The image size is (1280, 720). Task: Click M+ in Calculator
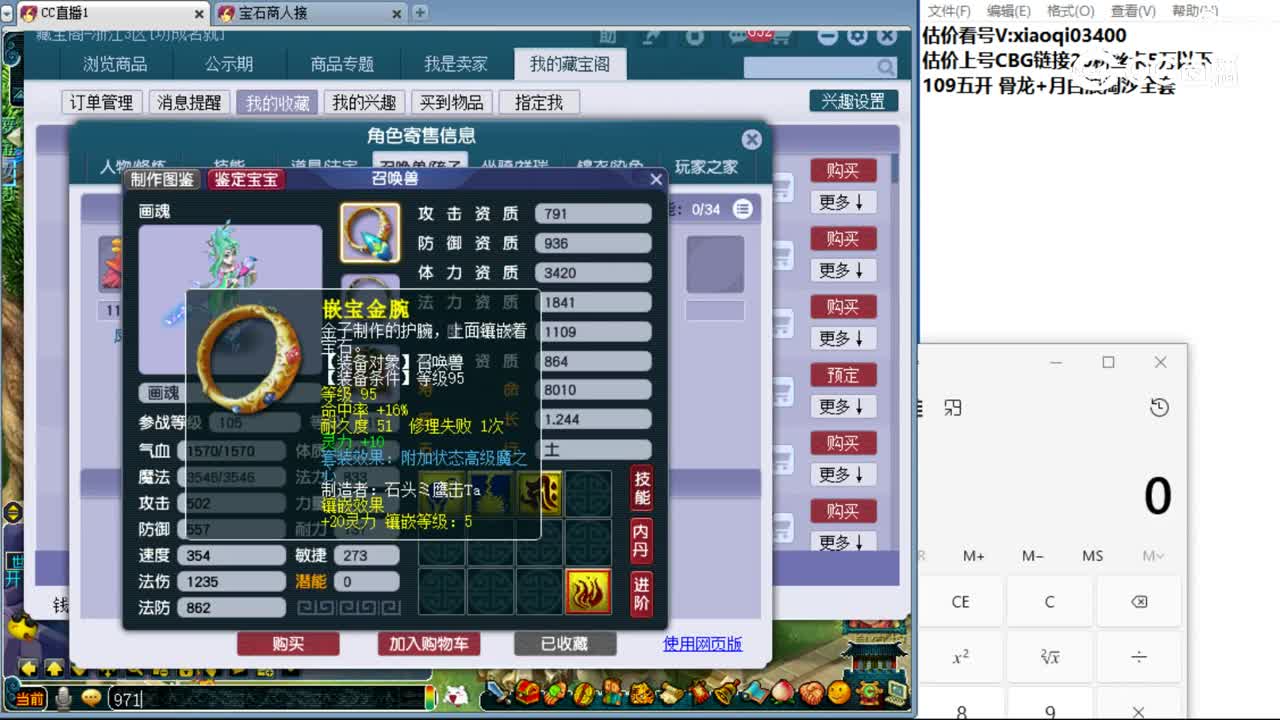pyautogui.click(x=974, y=556)
